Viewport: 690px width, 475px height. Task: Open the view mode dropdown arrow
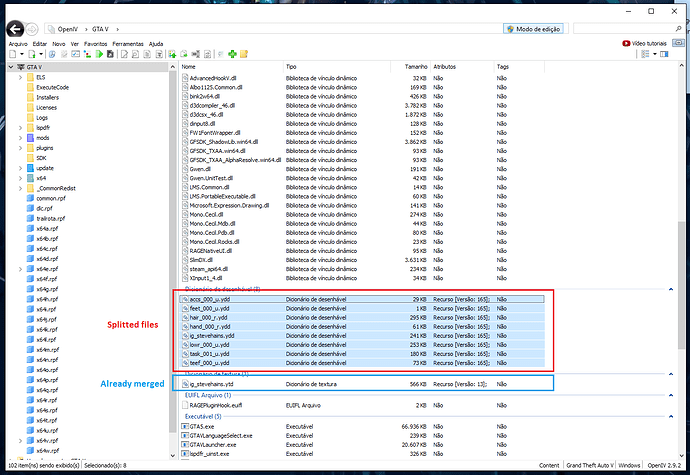655,54
